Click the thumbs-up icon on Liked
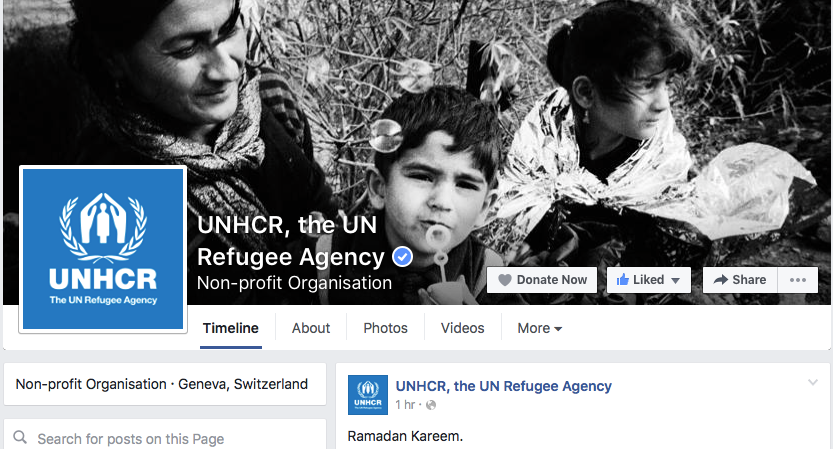 point(623,279)
